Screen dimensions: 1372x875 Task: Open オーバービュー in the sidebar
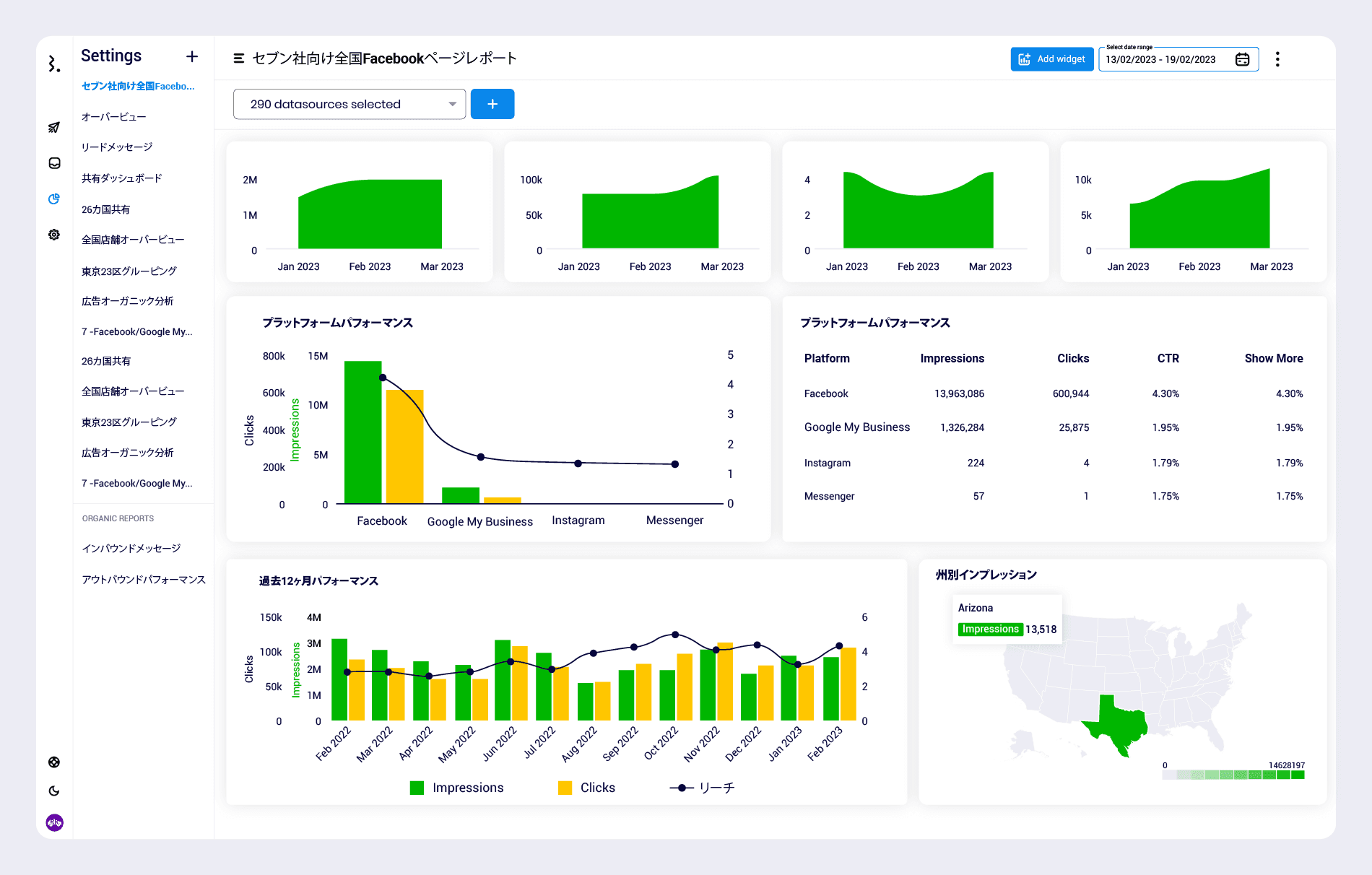[x=114, y=117]
